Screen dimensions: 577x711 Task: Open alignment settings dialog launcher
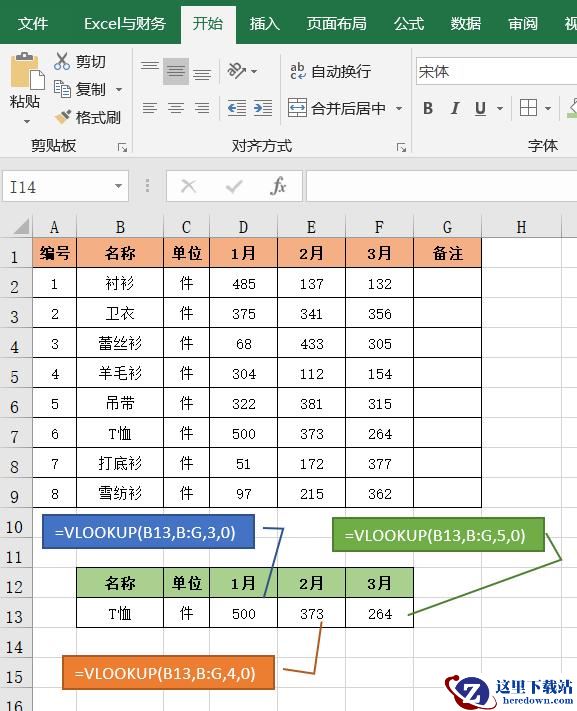click(401, 147)
